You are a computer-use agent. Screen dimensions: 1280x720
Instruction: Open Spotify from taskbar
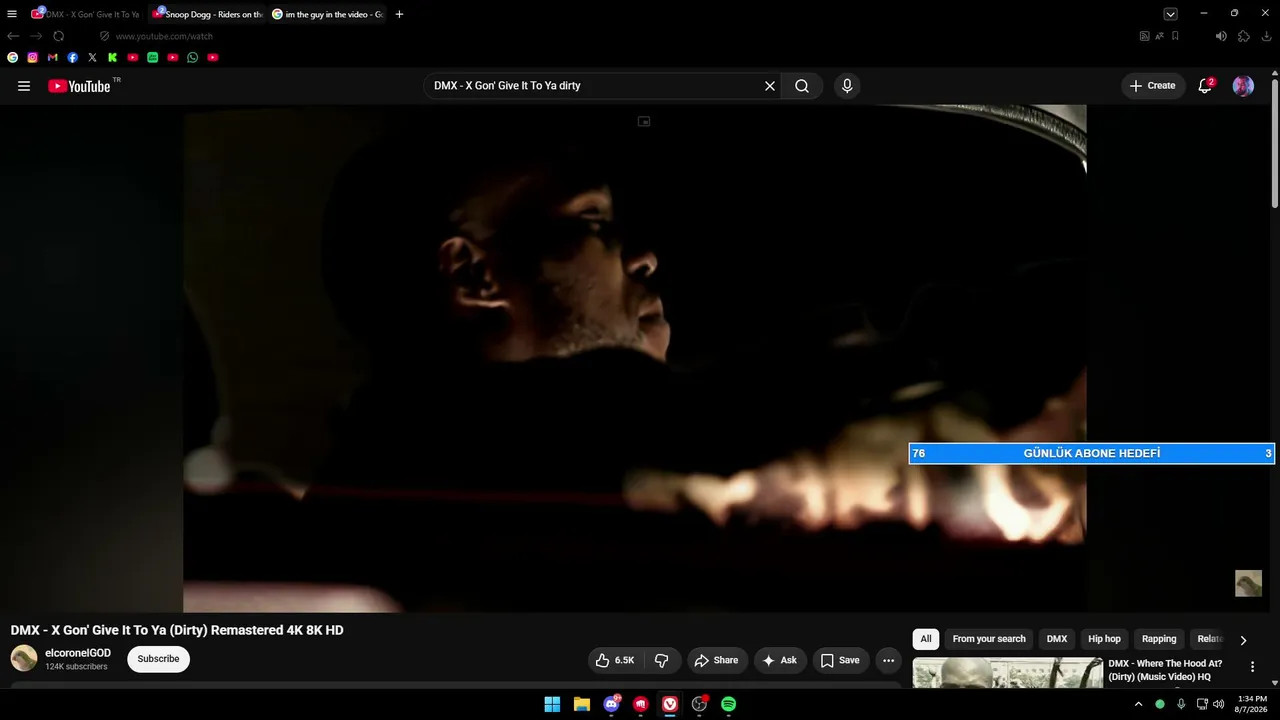[x=729, y=704]
